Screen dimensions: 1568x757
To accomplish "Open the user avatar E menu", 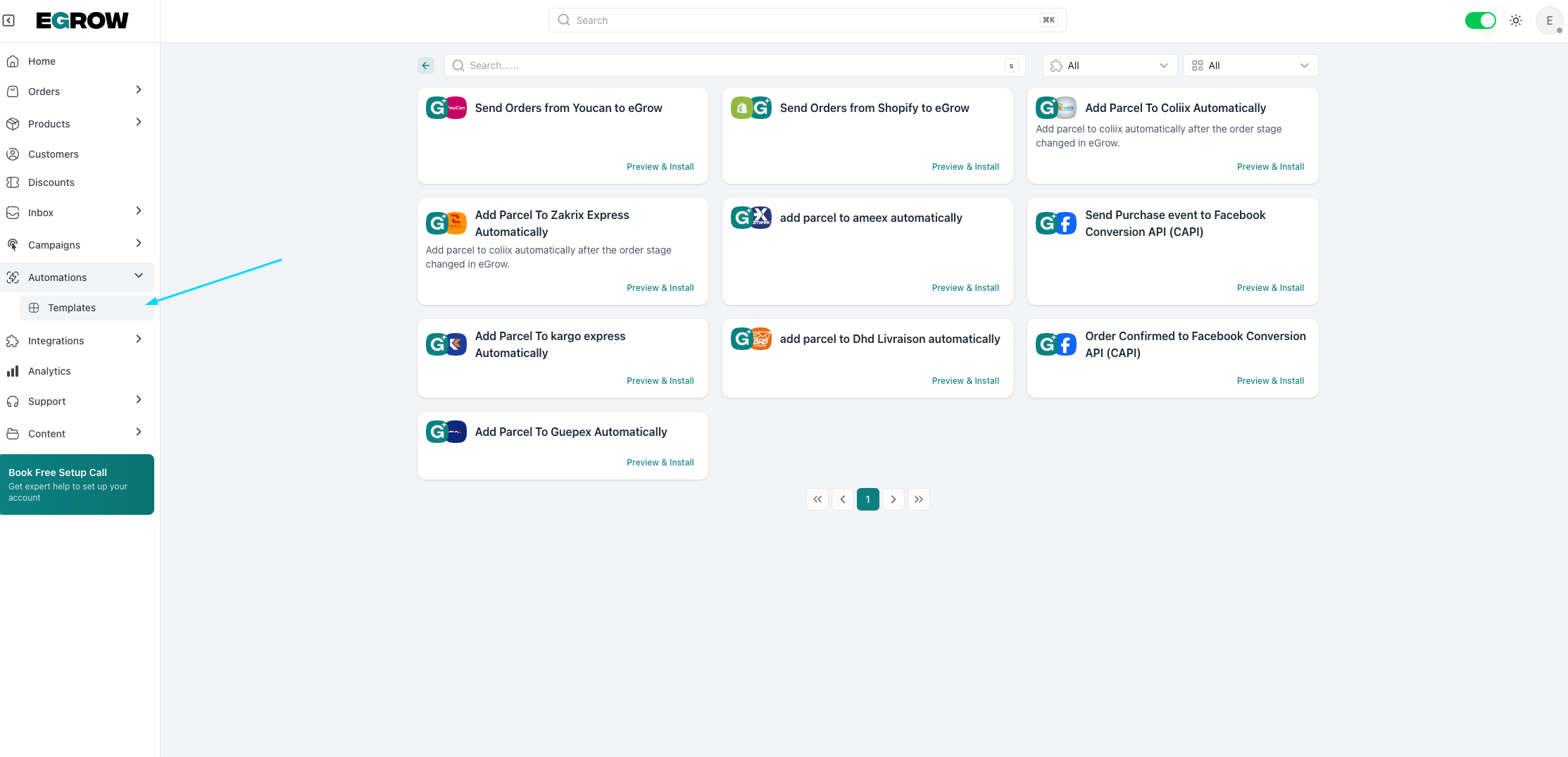I will point(1549,20).
